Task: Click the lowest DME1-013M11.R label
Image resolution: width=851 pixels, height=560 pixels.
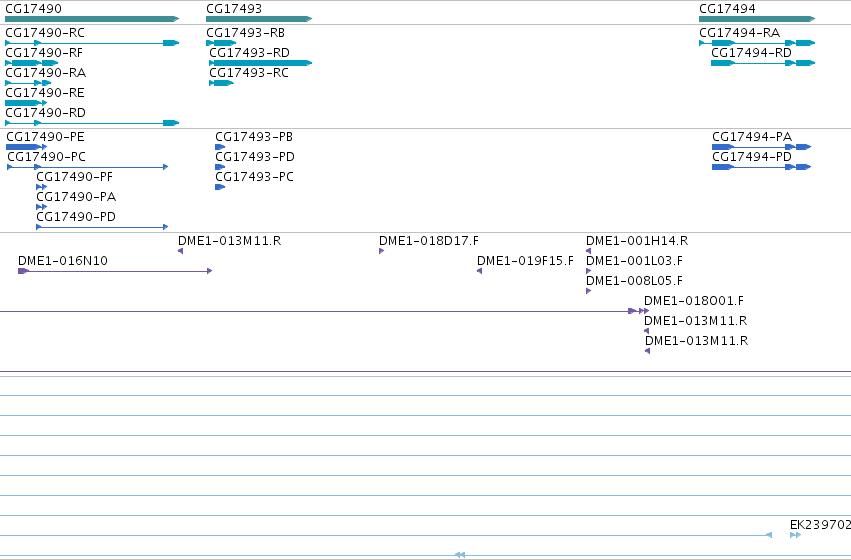Action: pos(696,341)
